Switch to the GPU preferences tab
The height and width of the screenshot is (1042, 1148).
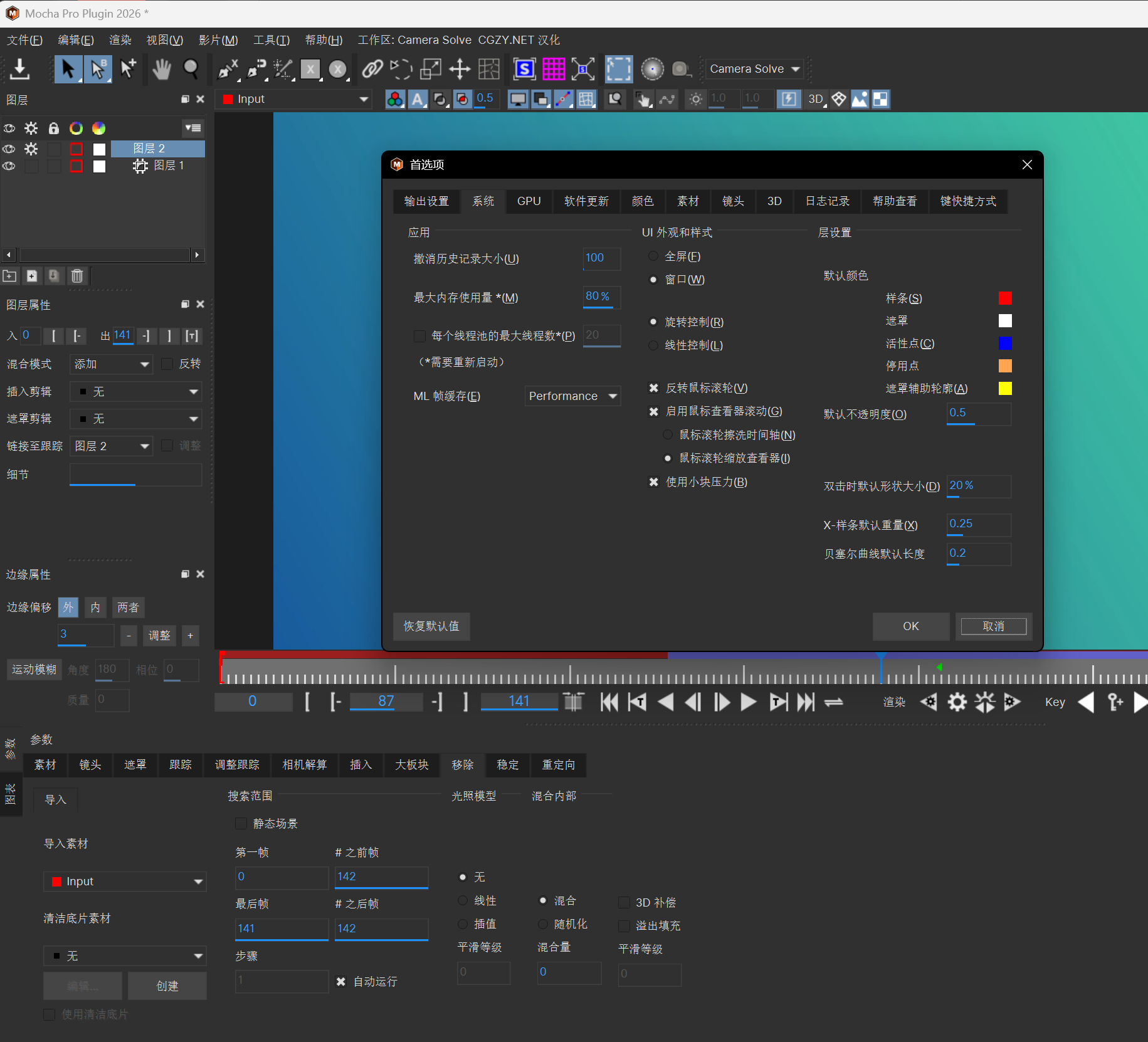(529, 201)
